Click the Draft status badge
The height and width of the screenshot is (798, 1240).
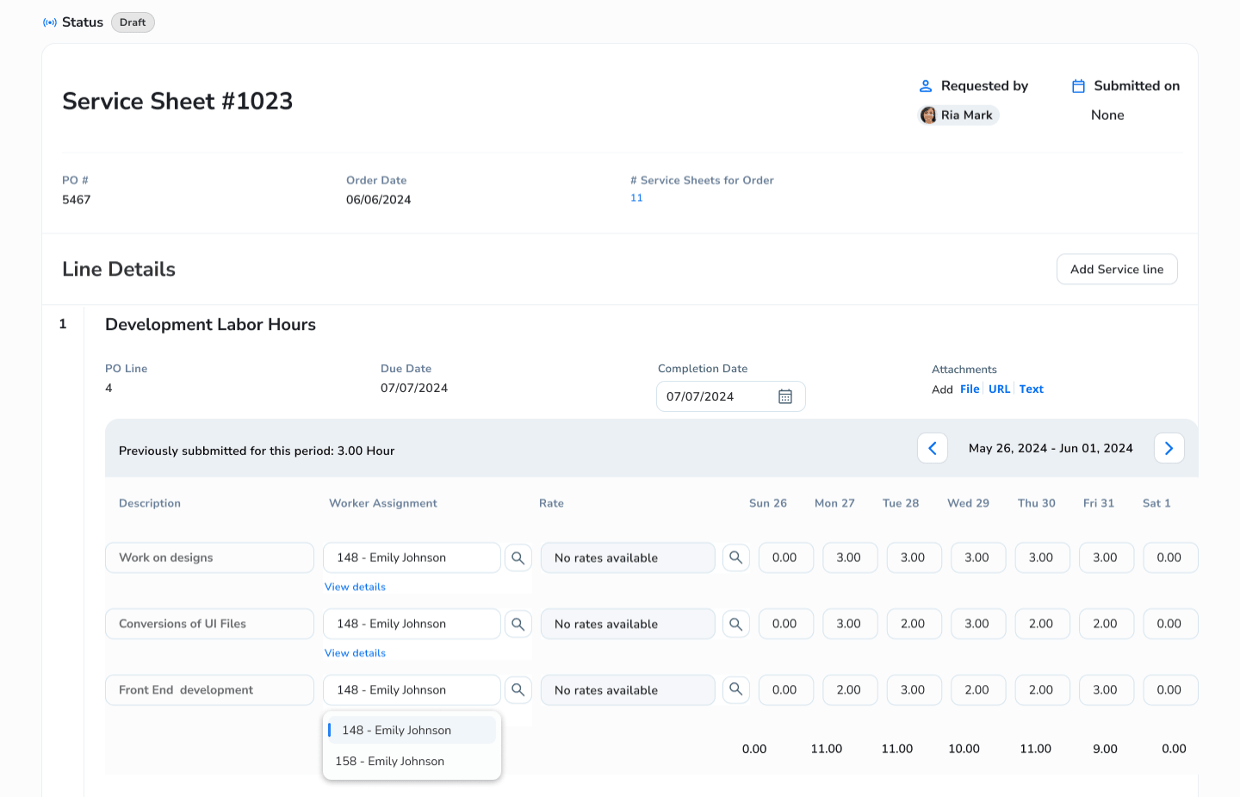pos(133,22)
